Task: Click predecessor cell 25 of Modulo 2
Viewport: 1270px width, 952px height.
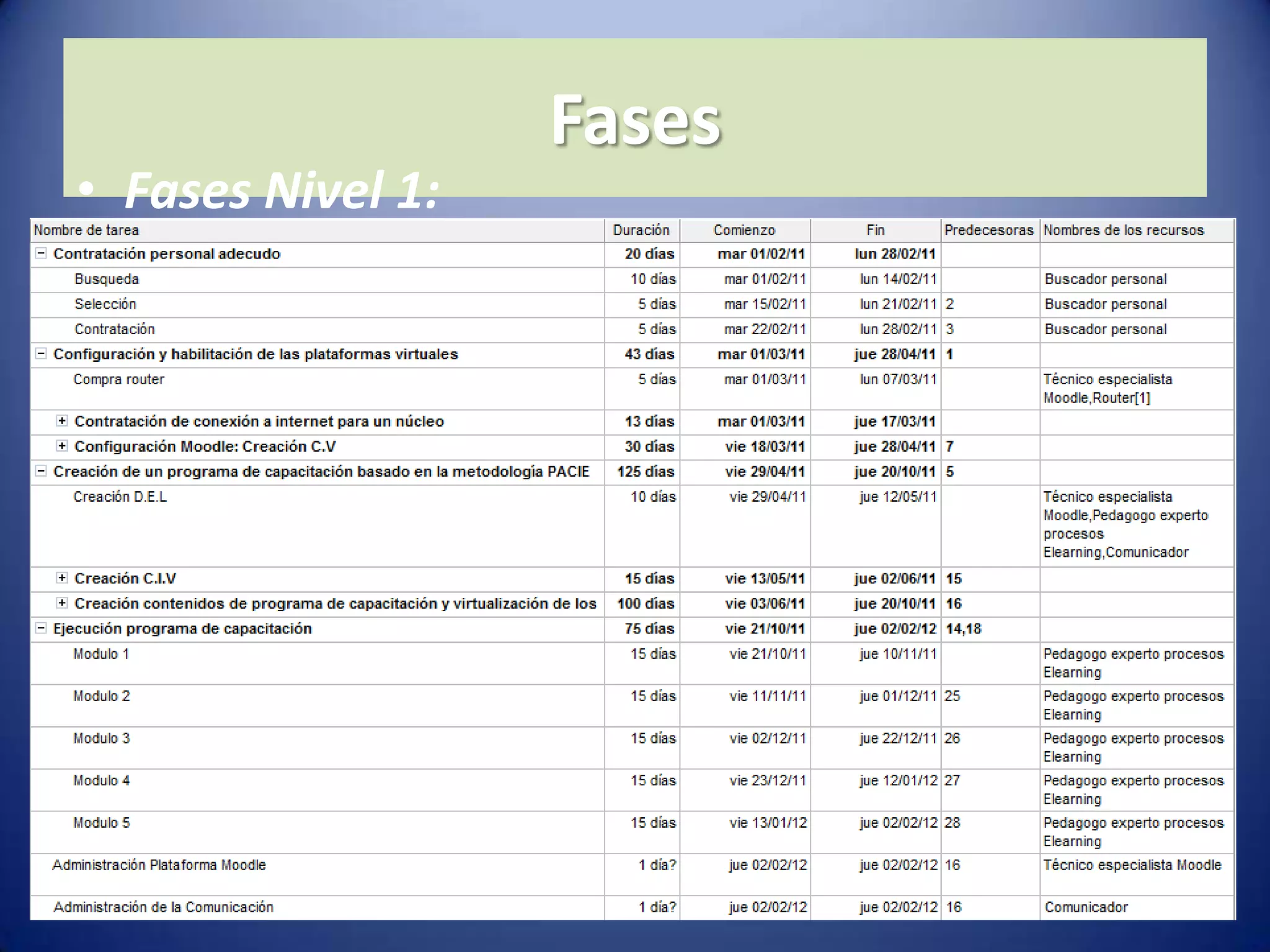Action: point(990,705)
